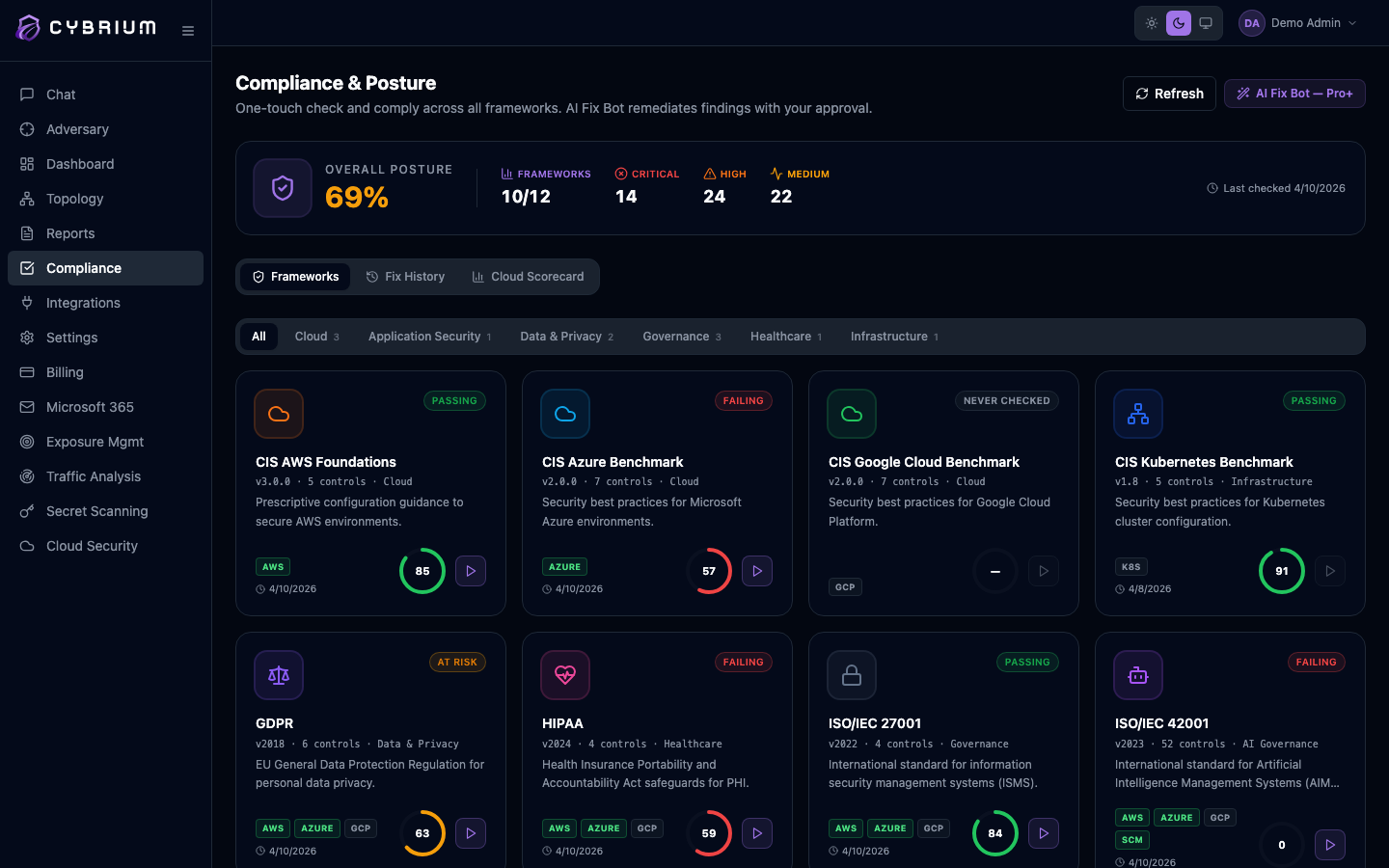Click the overall posture shield icon

(x=283, y=188)
